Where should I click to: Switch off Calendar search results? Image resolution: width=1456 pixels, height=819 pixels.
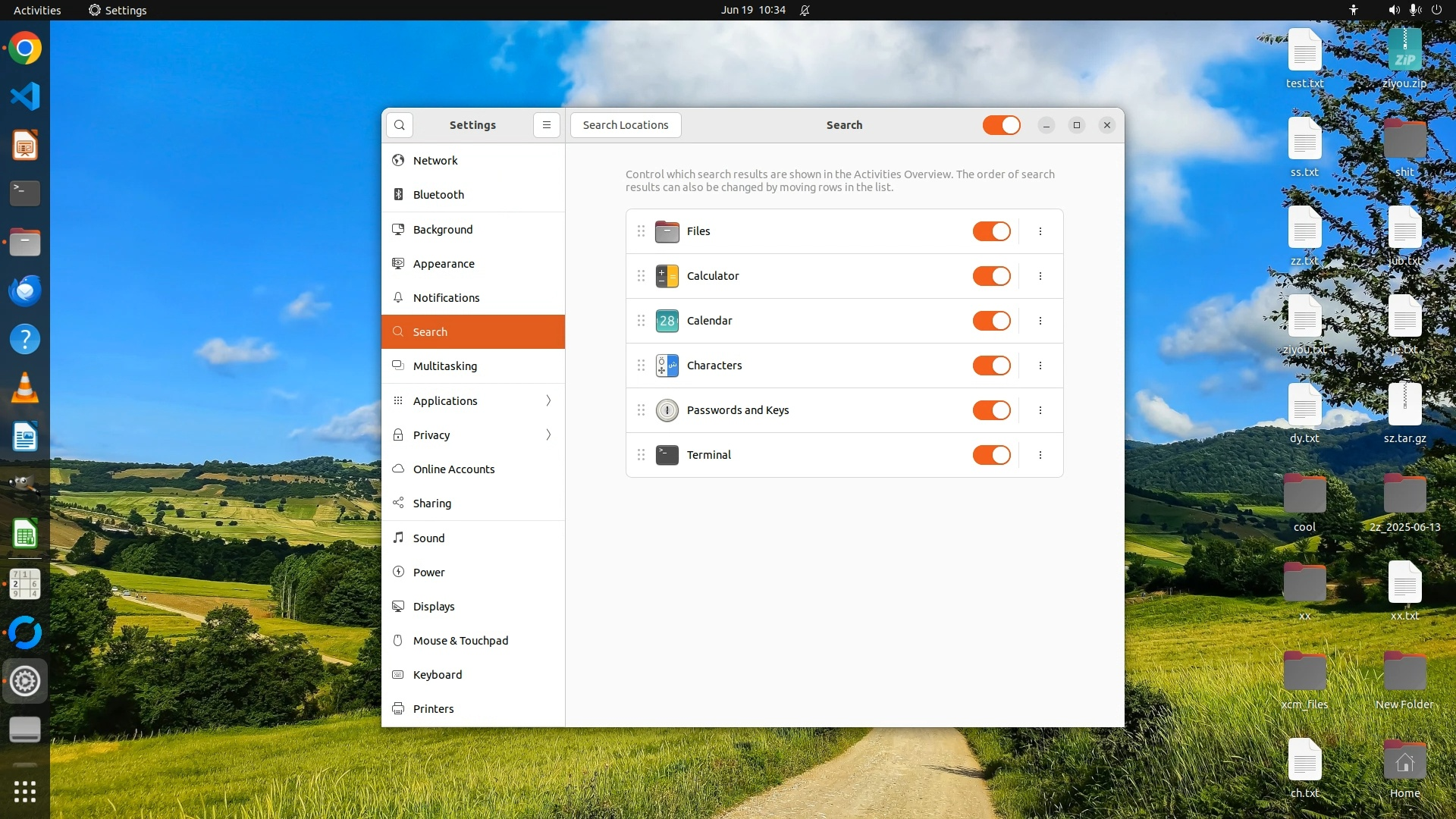tap(991, 321)
